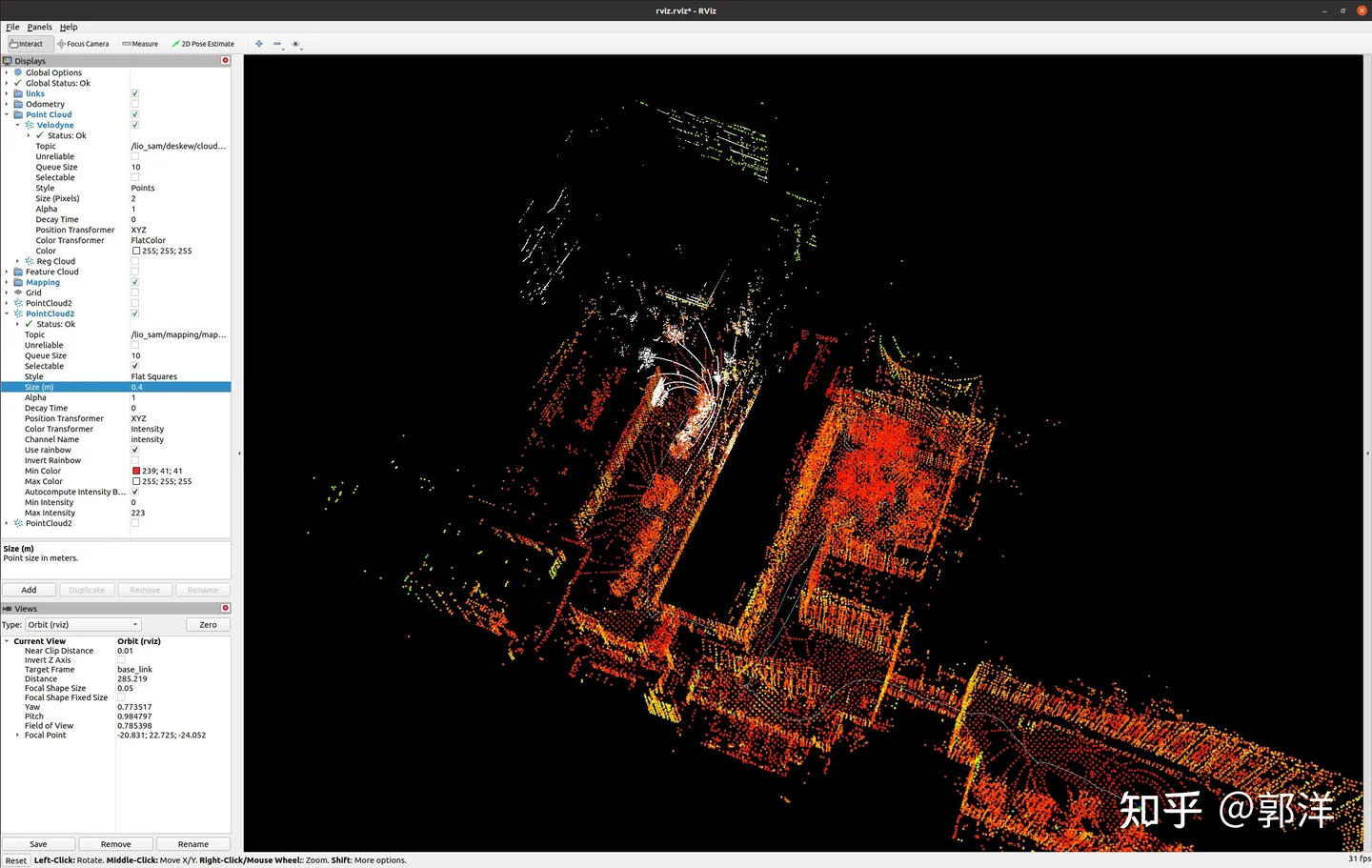
Task: Close the Views panel
Action: point(226,608)
